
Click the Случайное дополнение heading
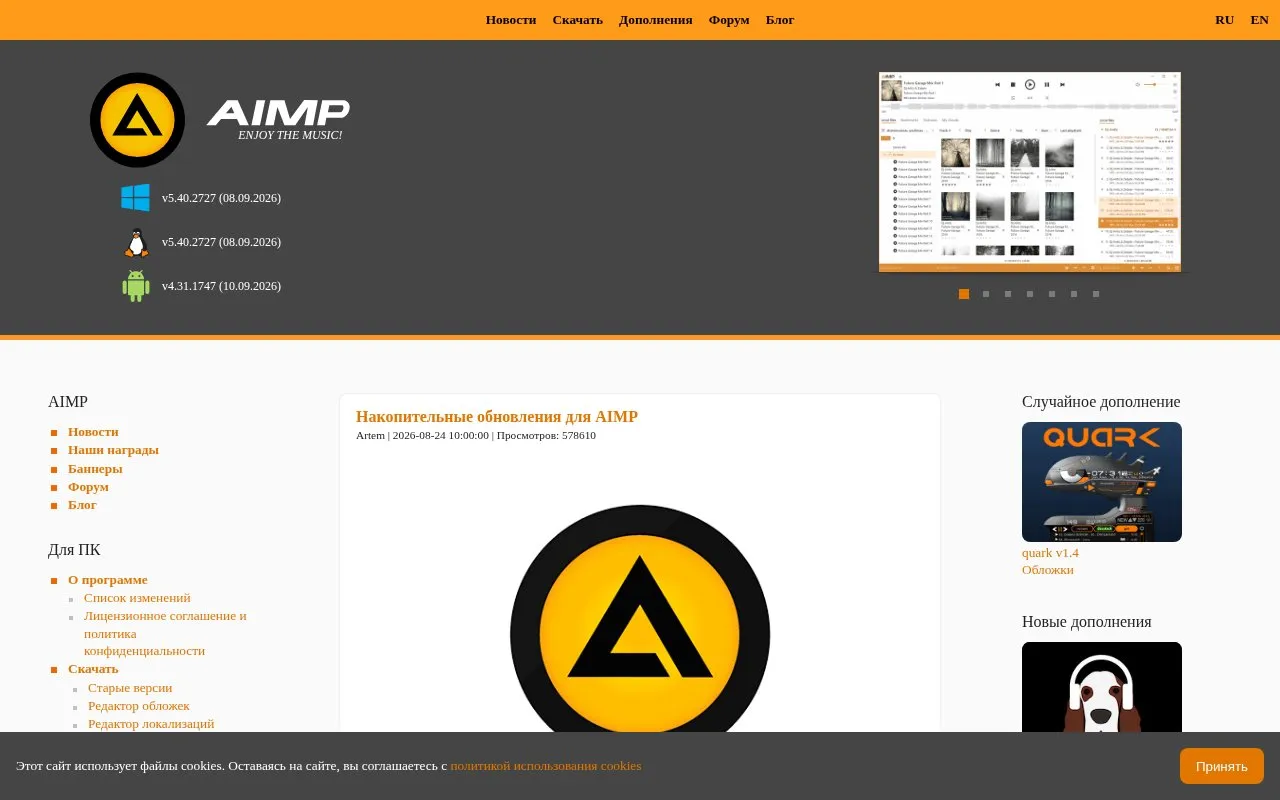1101,402
